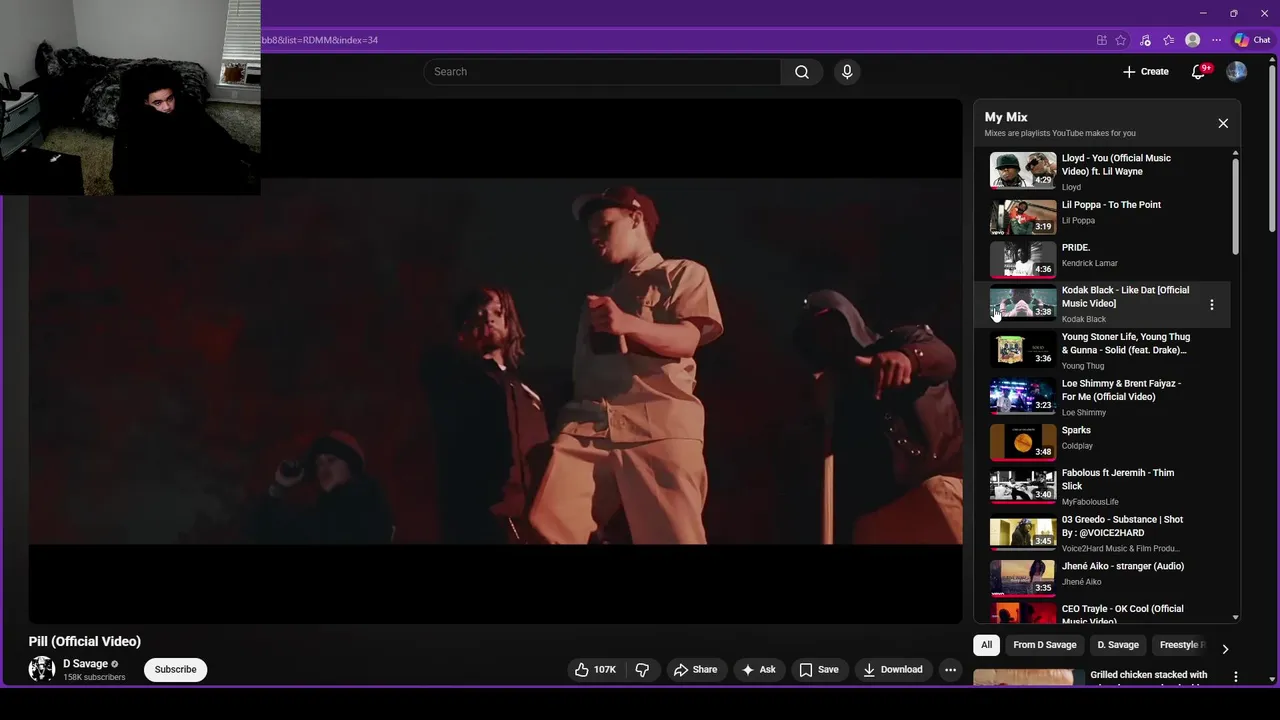Click Create button
The image size is (1280, 720).
1146,72
